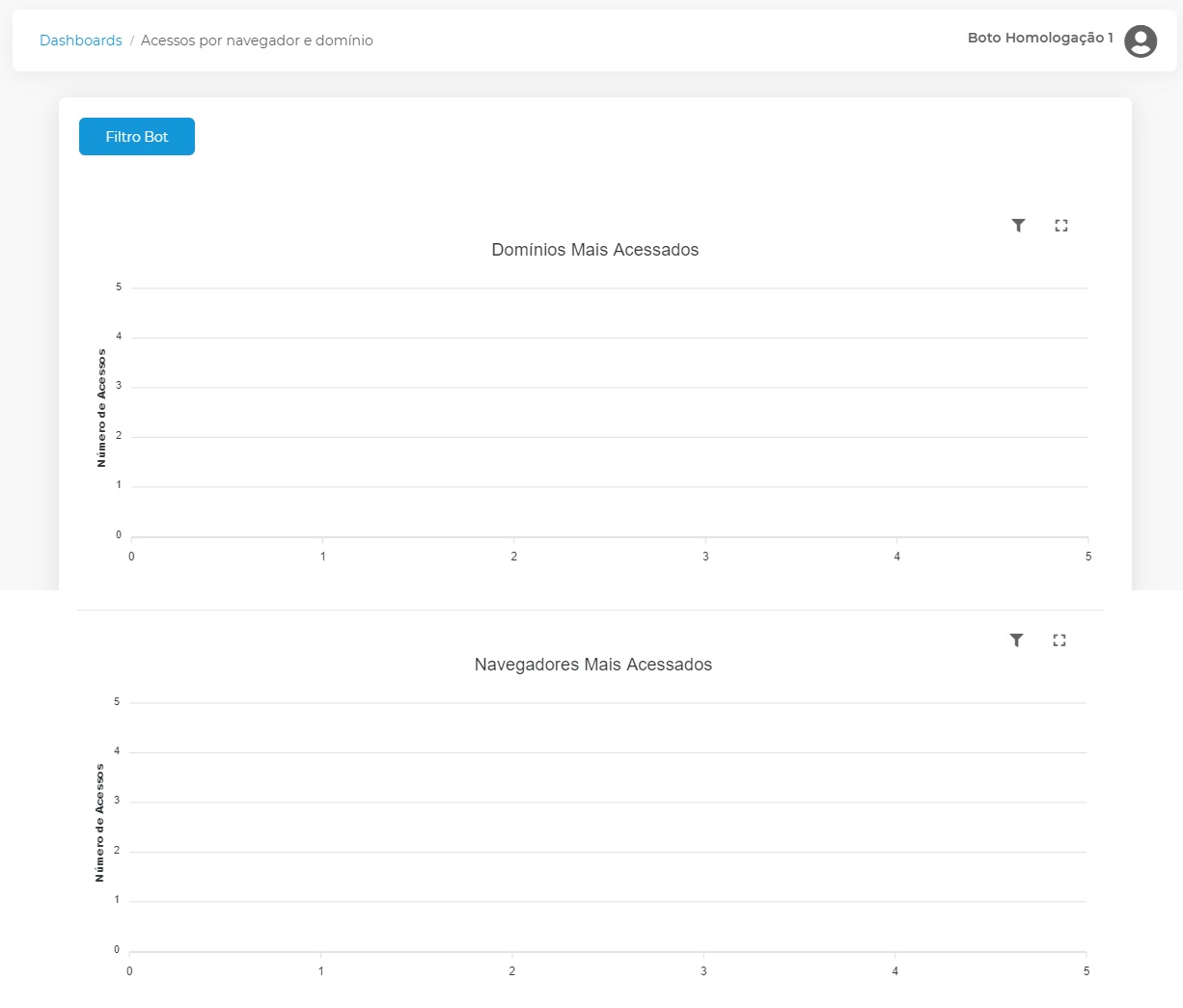The width and height of the screenshot is (1183, 1008).
Task: Click Número de Acessos axis label on Navegadores chart
Action: [x=99, y=823]
